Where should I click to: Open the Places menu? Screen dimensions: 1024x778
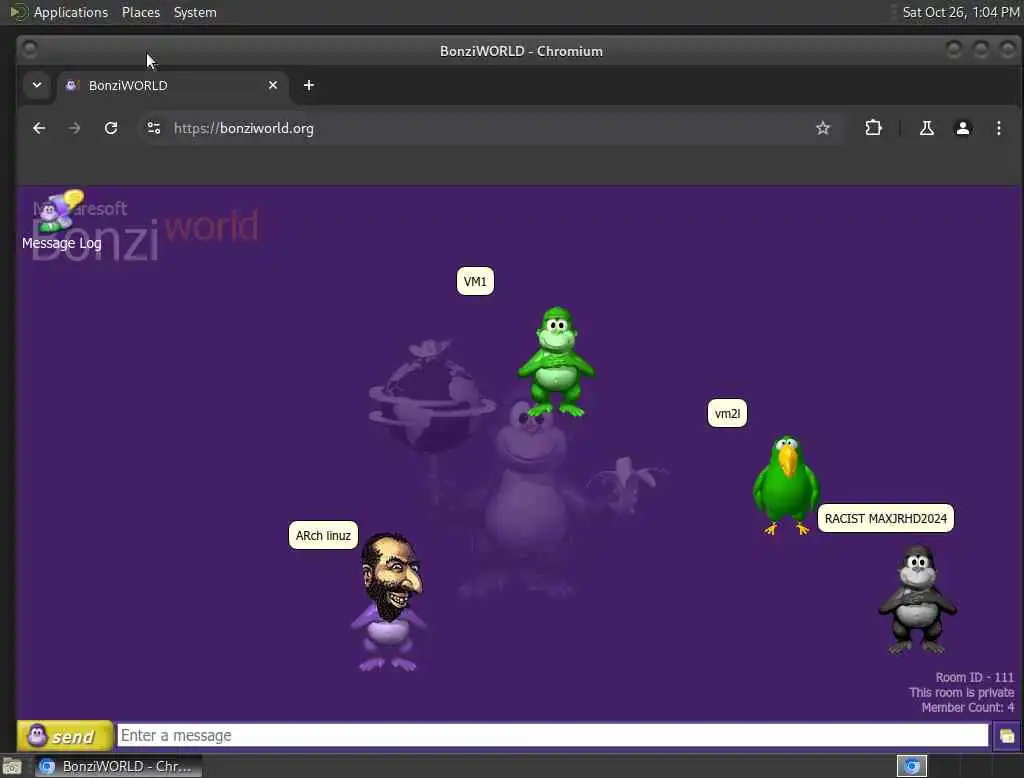tap(141, 12)
